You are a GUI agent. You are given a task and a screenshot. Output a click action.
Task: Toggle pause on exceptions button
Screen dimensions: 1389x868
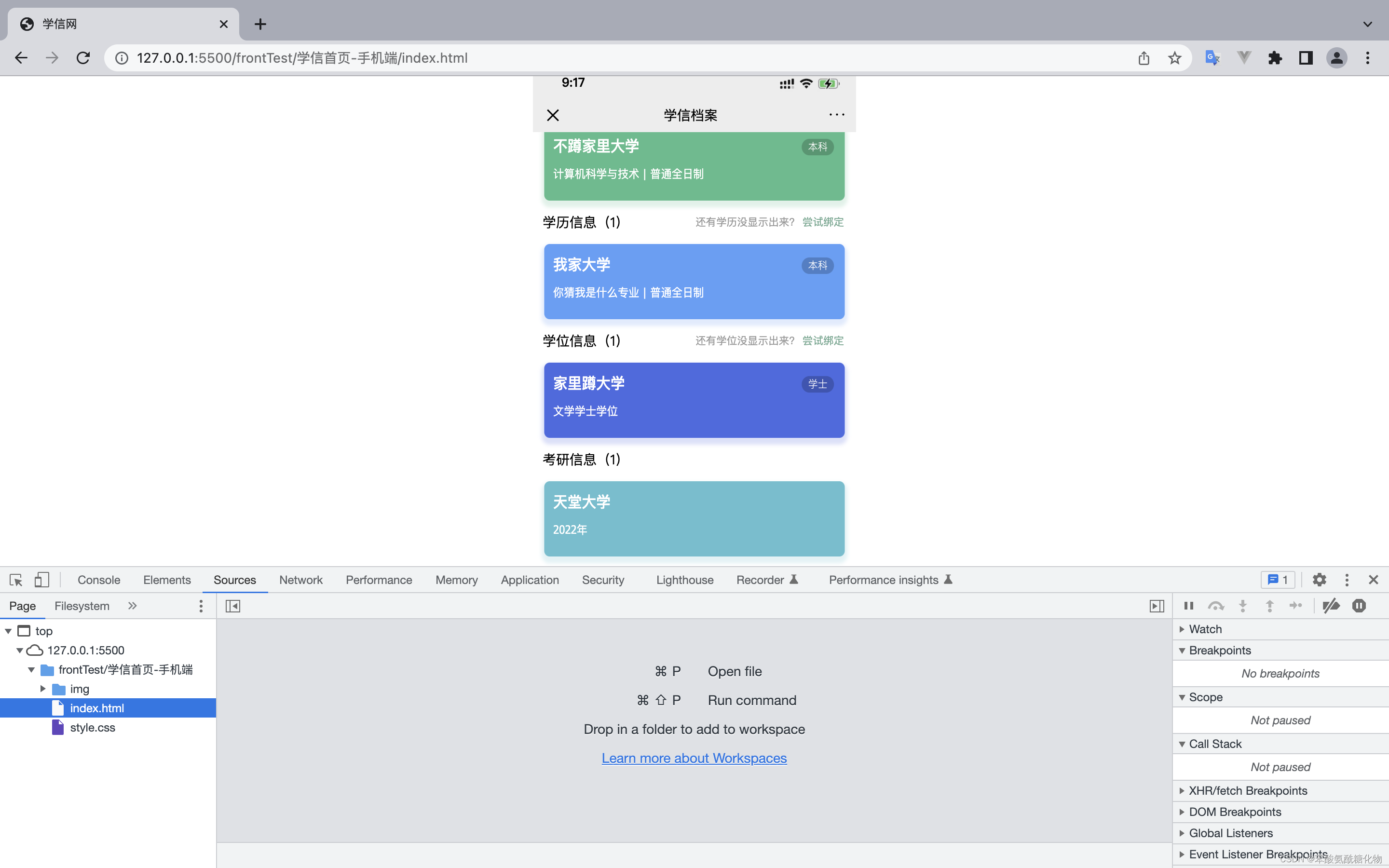(x=1359, y=606)
